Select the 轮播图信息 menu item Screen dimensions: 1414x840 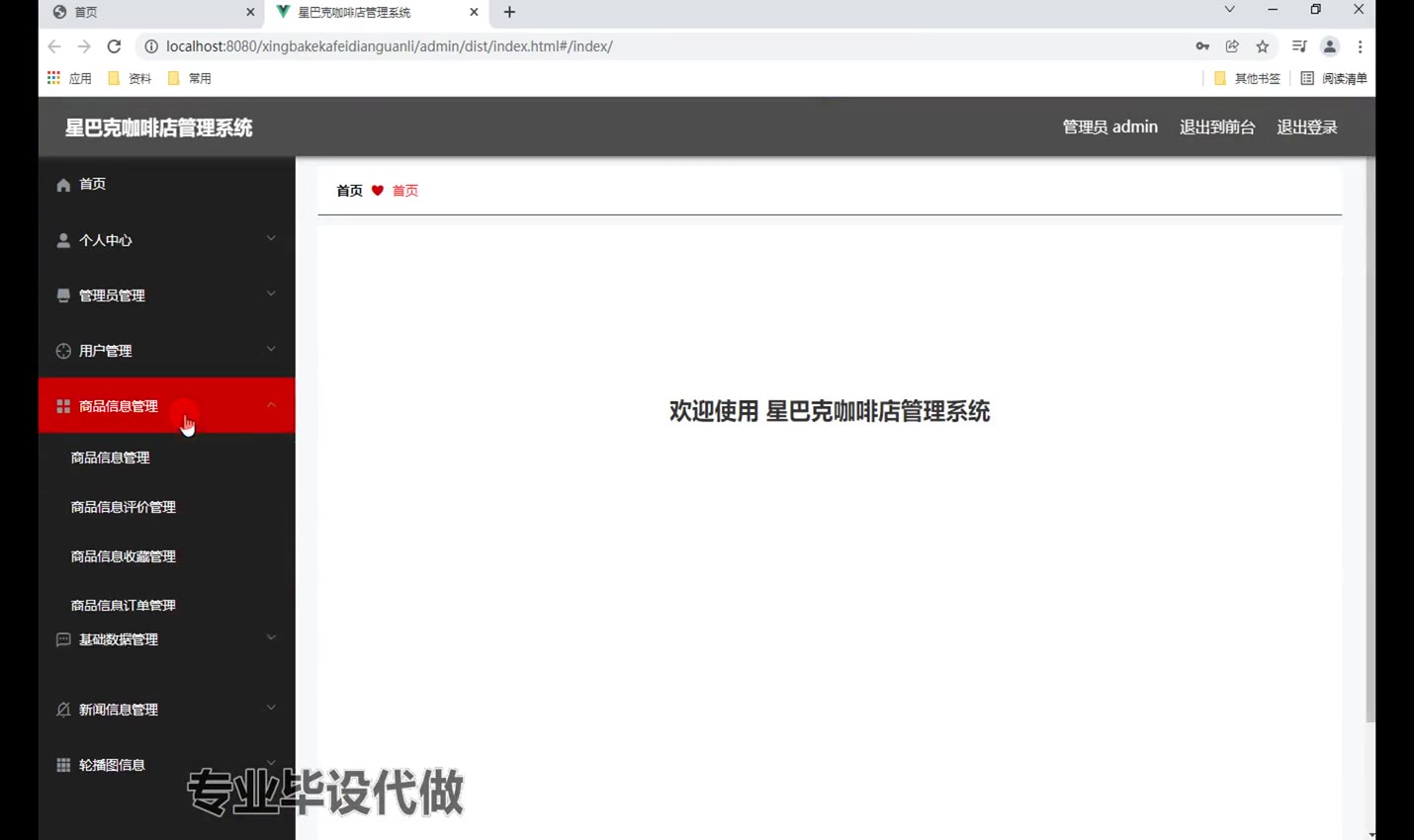pyautogui.click(x=166, y=765)
